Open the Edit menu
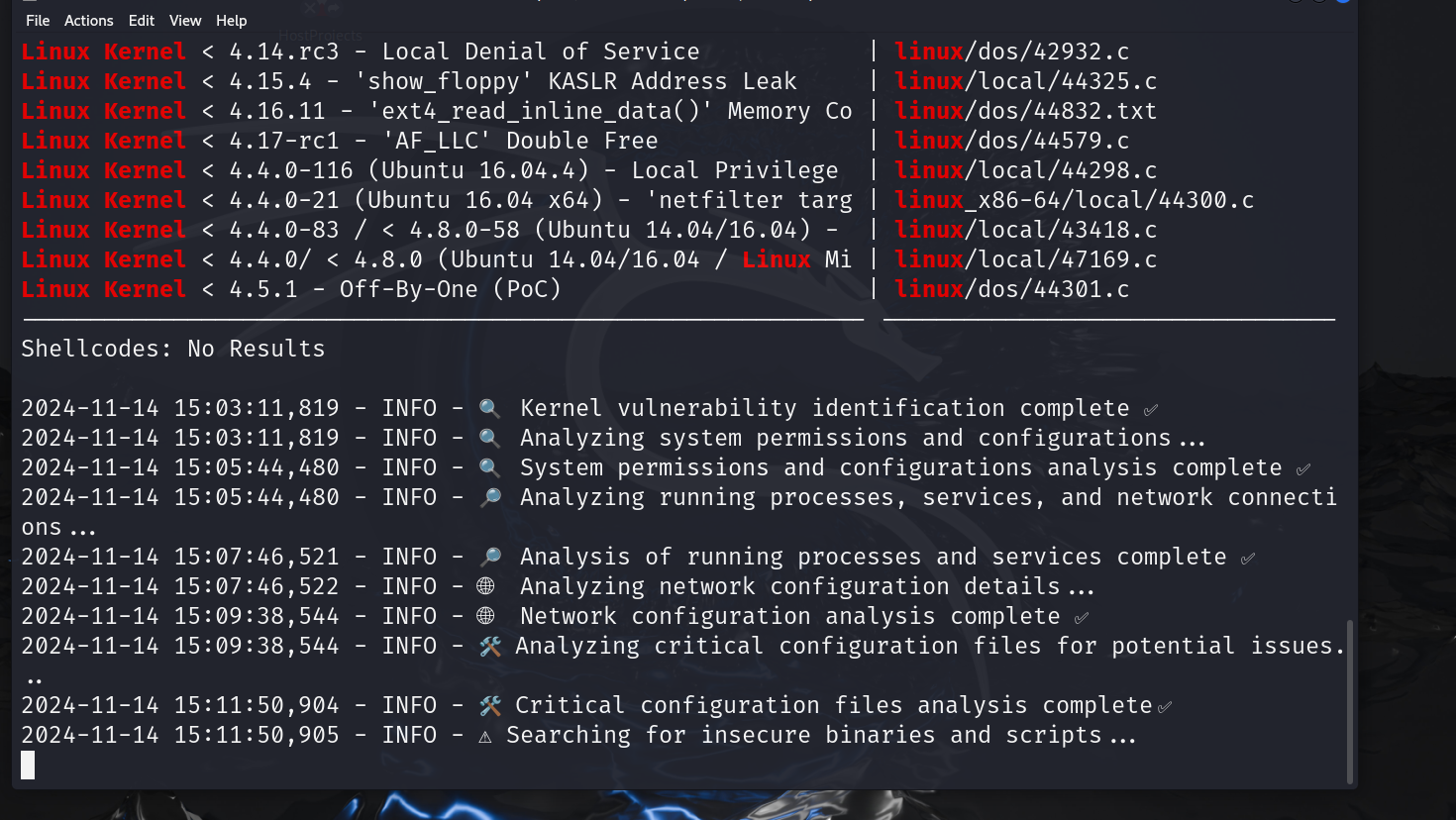Screen dimensions: 1456x820 coord(142,20)
